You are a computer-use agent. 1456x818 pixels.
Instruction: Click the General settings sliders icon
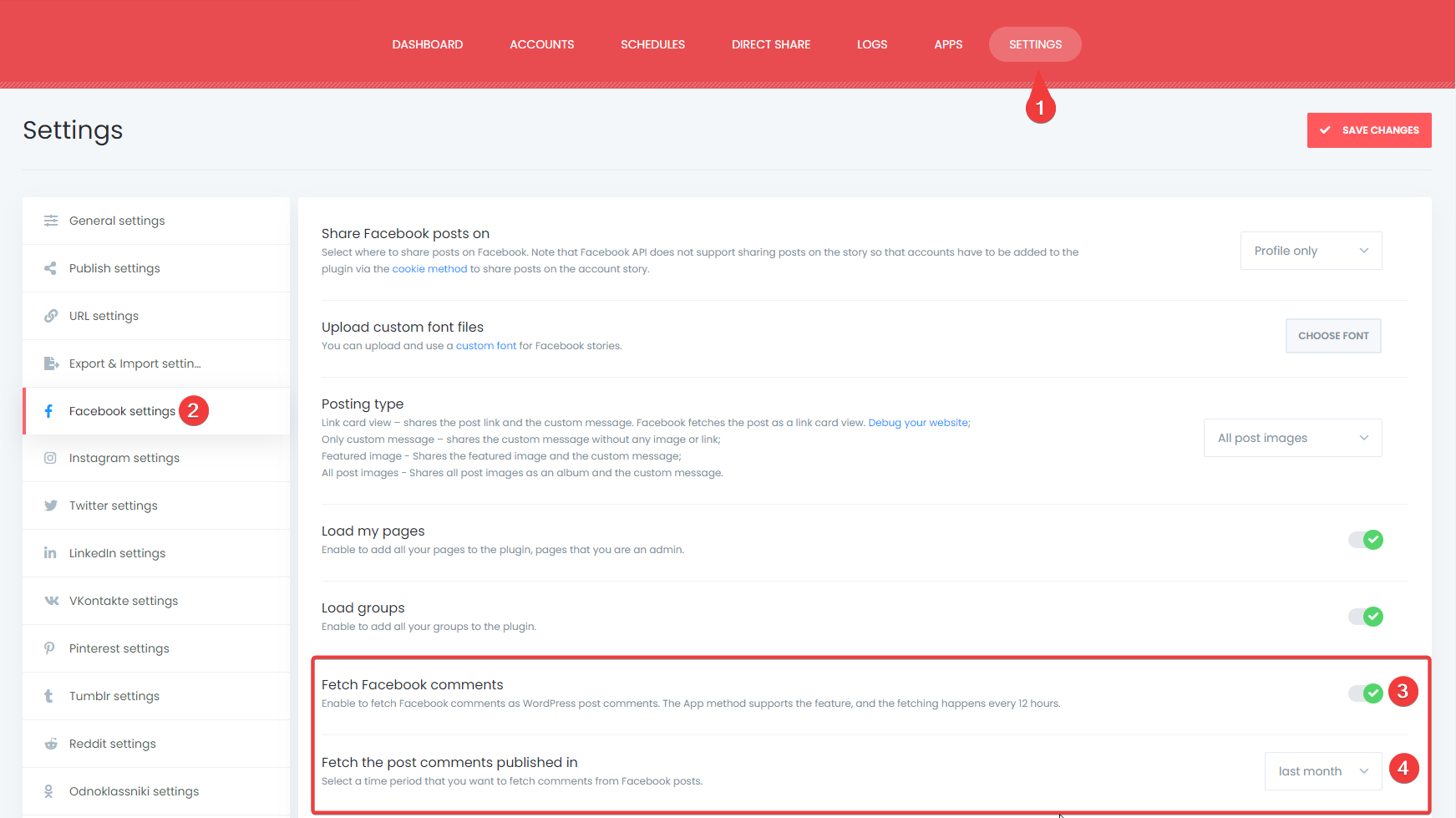pyautogui.click(x=51, y=221)
